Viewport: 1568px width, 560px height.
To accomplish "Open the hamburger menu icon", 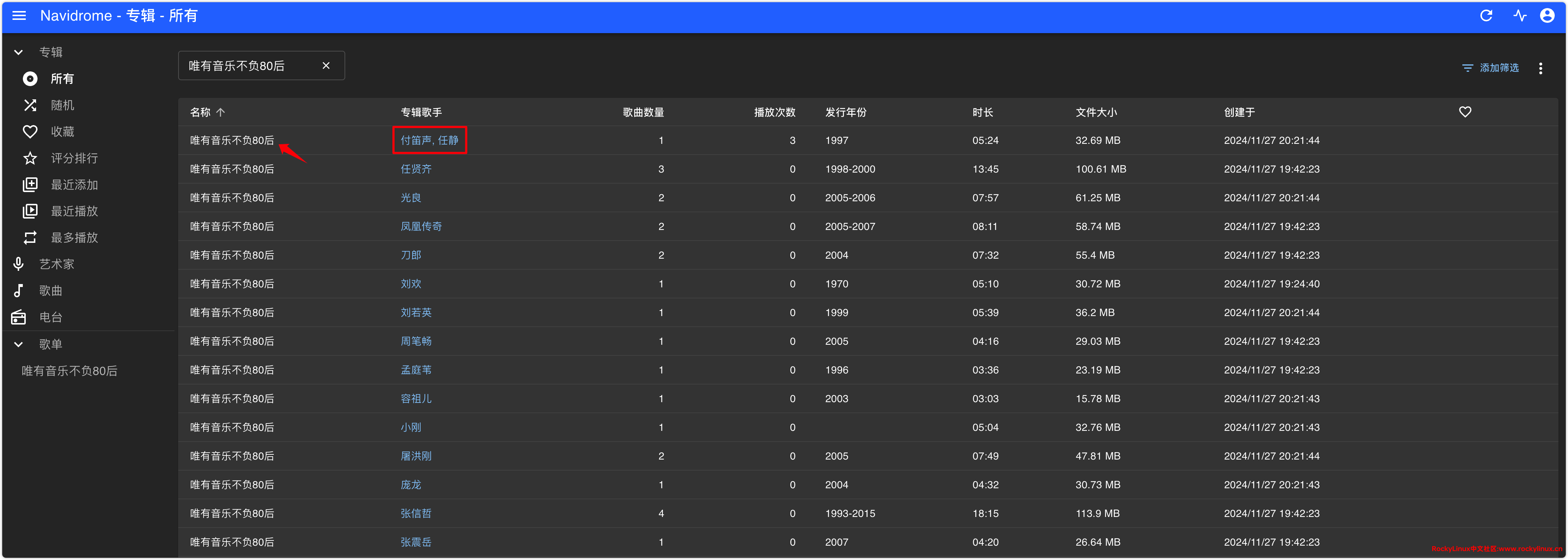I will 19,16.
